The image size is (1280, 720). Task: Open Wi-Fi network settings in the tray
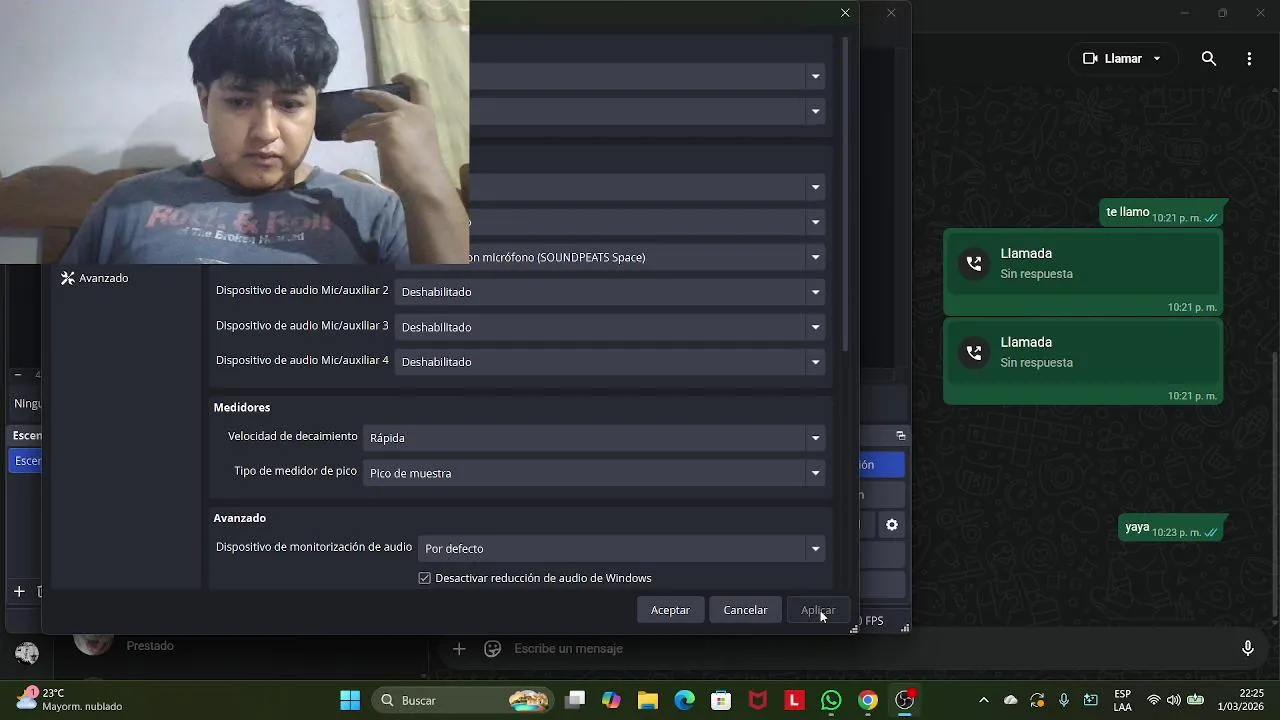pos(1154,700)
